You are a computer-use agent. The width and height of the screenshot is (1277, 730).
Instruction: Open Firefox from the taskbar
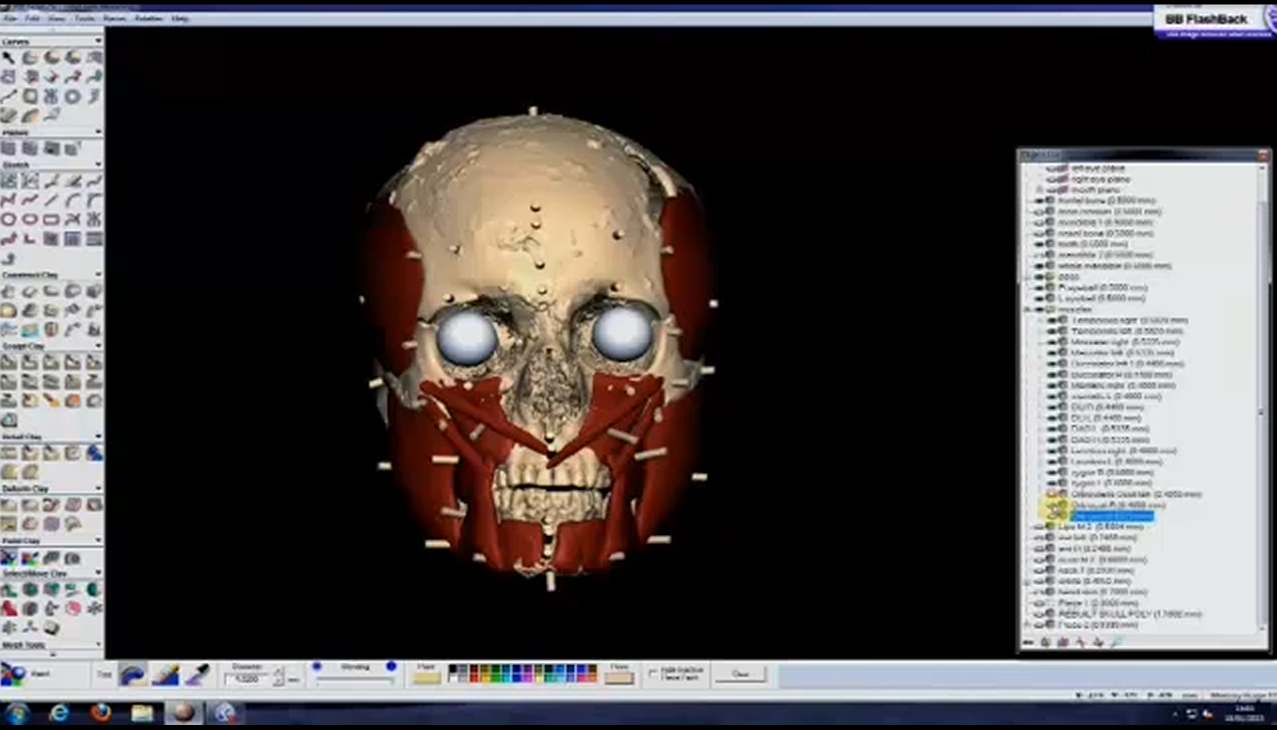tap(101, 713)
